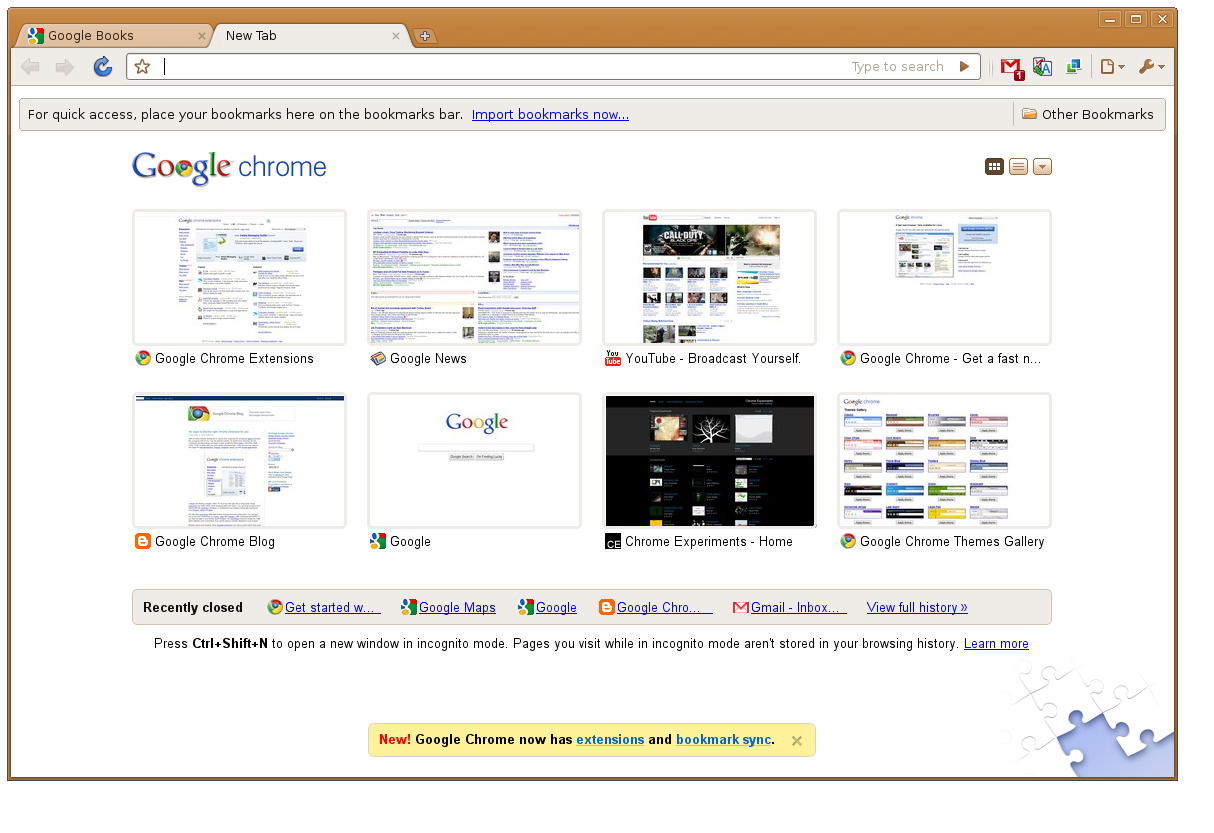Click the Chrome favicon beside Get a fast

848,358
